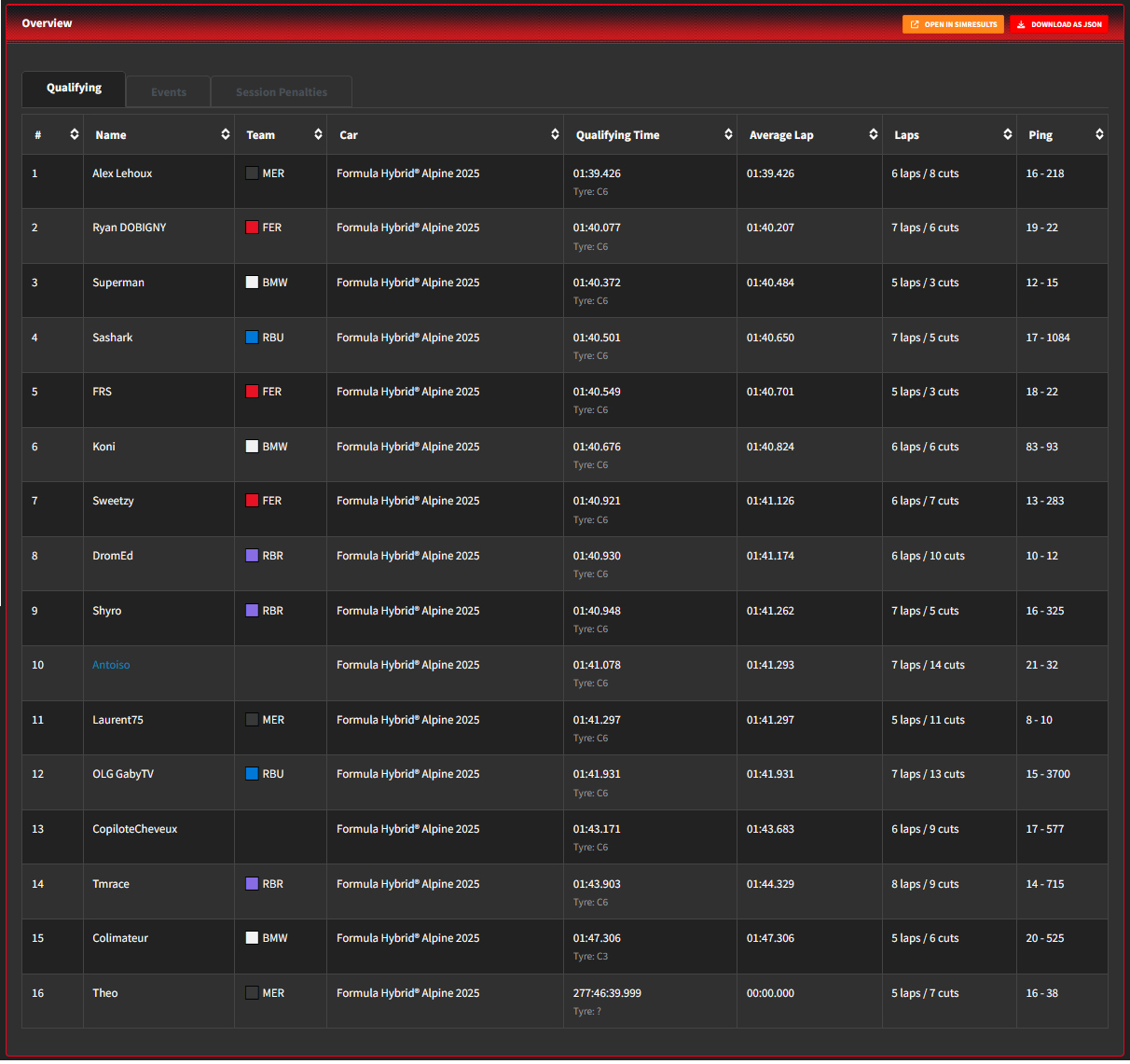
Task: Click DromEd's purple RBR team swatch
Action: (x=252, y=556)
